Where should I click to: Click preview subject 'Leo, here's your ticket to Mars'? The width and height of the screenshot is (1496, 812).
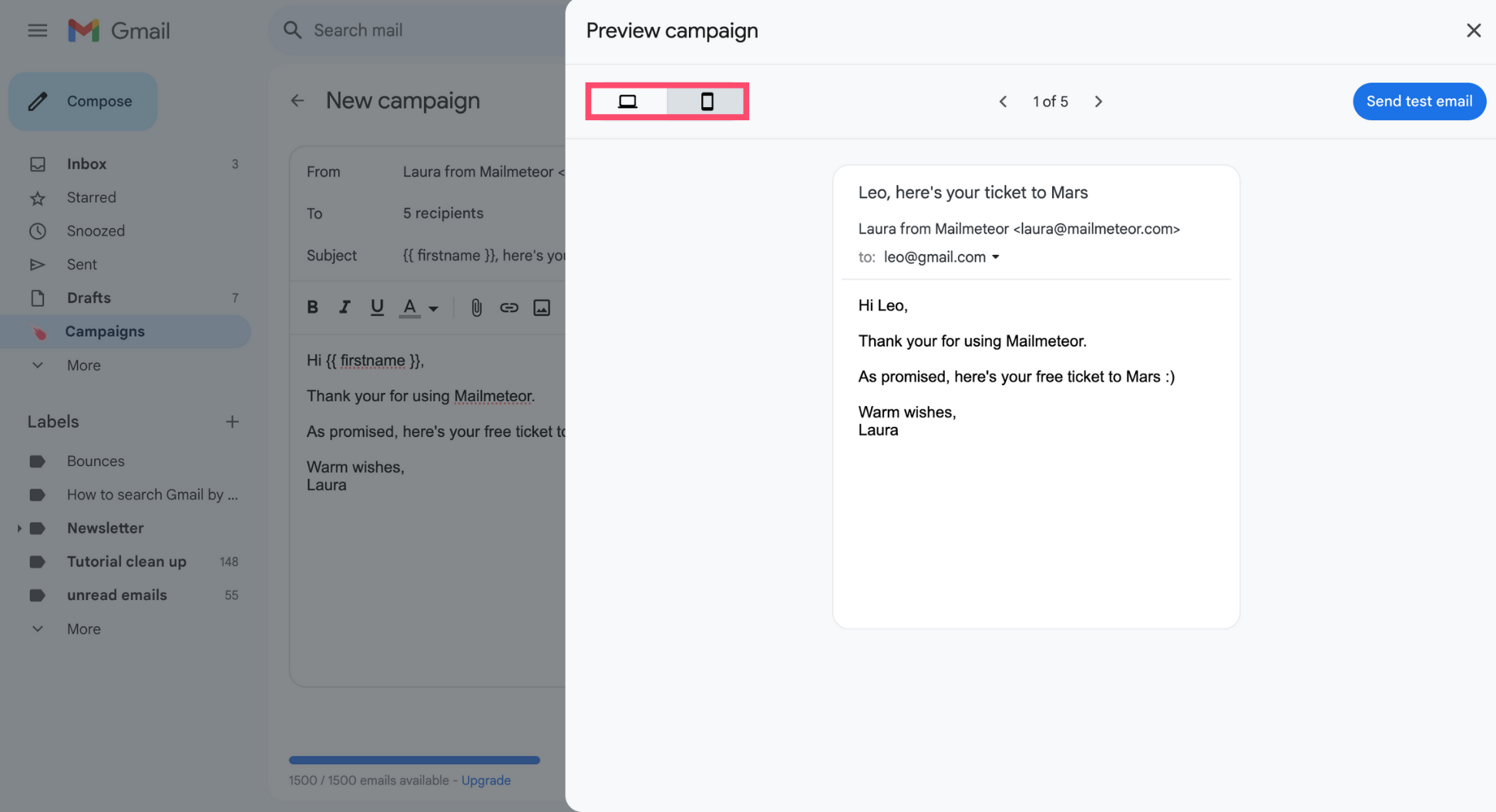click(973, 193)
